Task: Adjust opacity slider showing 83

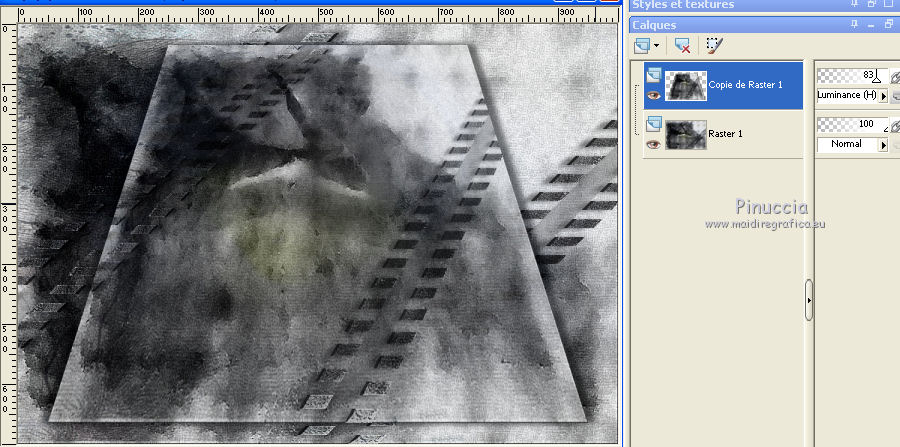Action: (852, 76)
